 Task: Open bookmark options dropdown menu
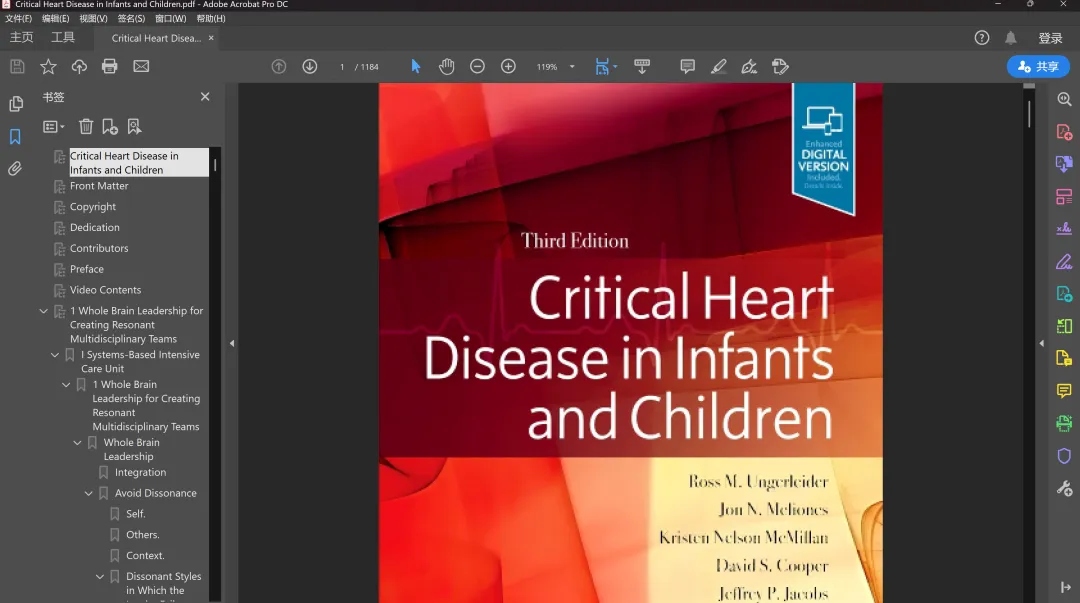(53, 126)
